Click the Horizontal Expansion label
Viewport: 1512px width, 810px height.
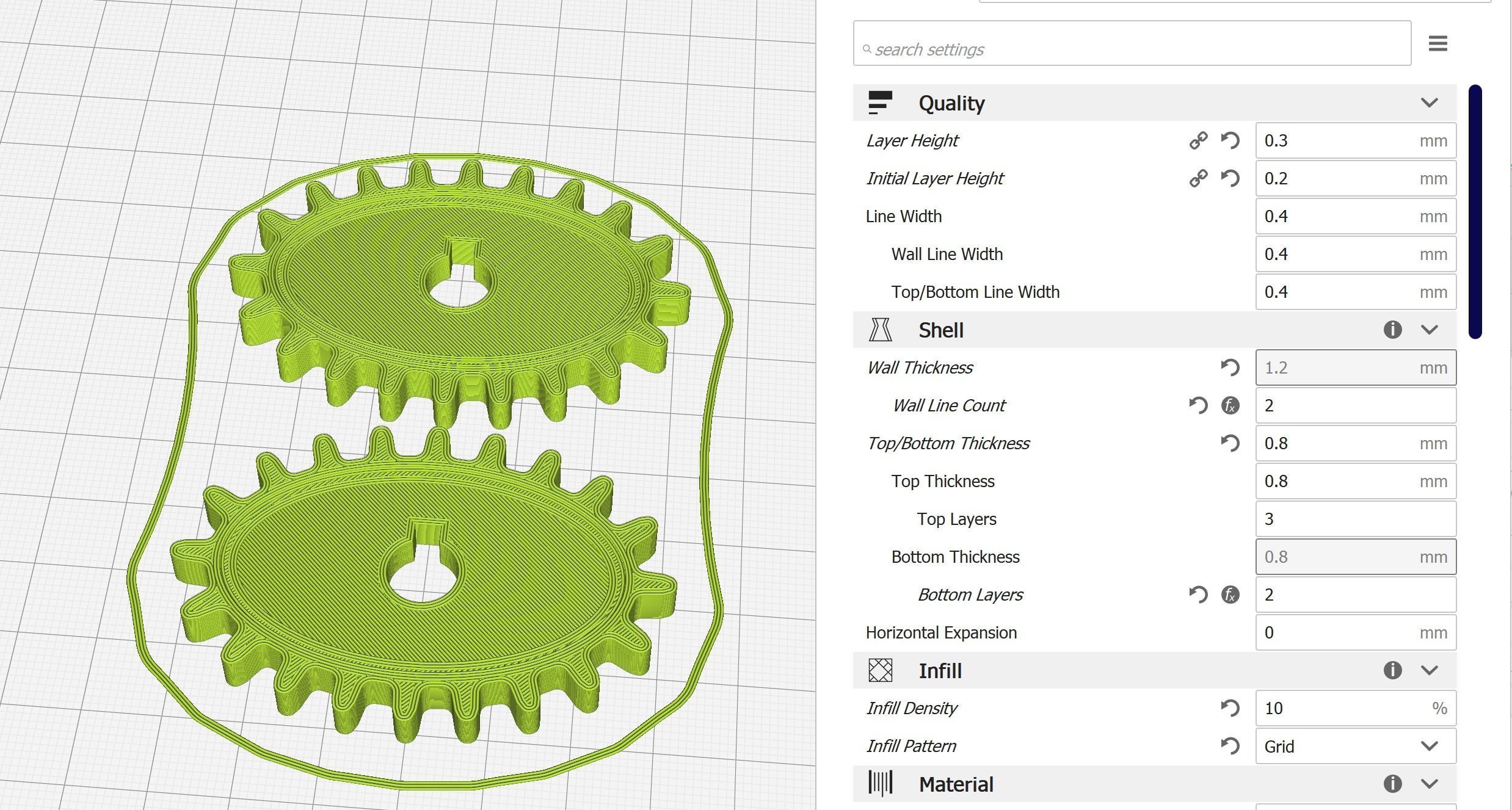[x=941, y=633]
